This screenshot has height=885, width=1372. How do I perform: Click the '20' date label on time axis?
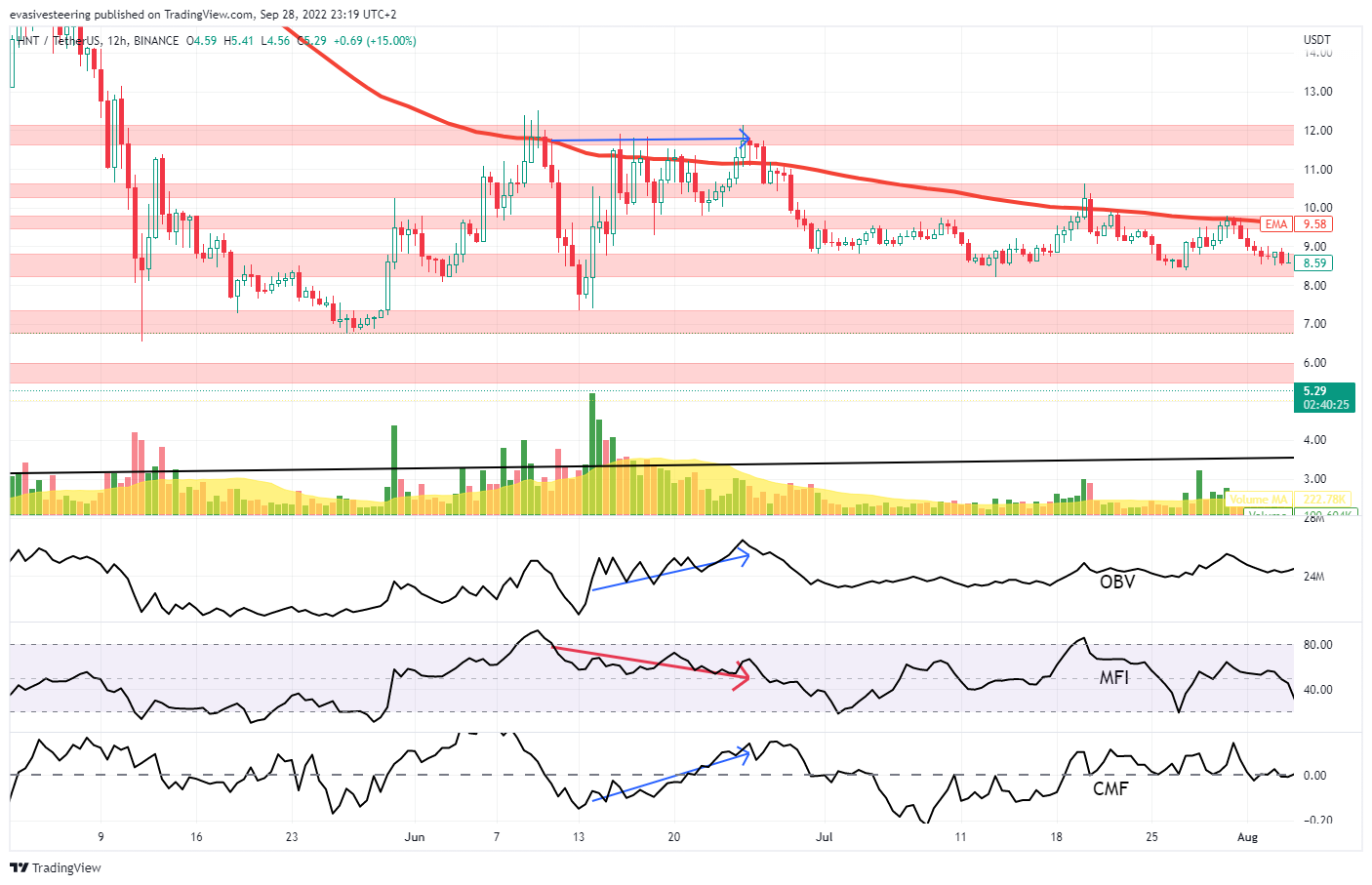tap(674, 837)
